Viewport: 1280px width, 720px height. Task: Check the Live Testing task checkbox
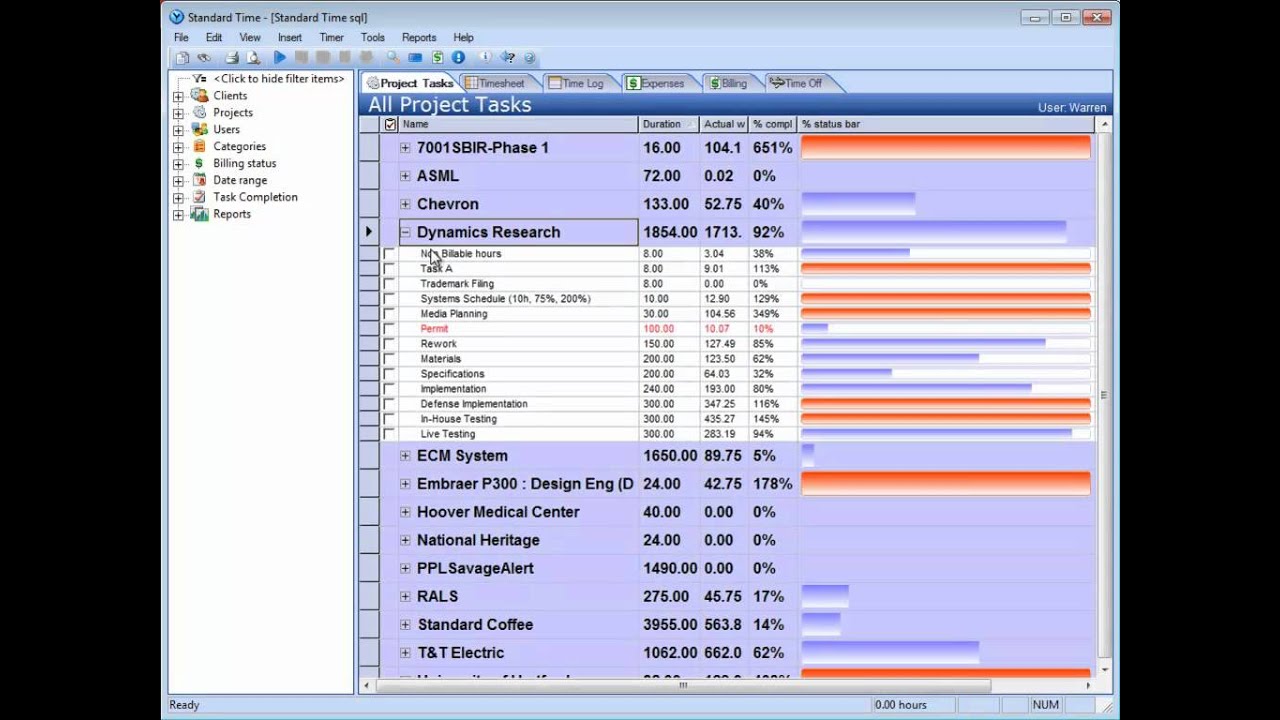coord(389,434)
